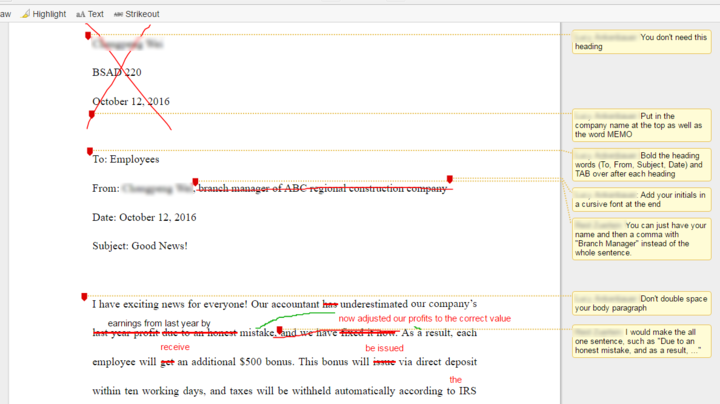
Task: Click the red inserted word 'the'
Action: pyautogui.click(x=456, y=380)
